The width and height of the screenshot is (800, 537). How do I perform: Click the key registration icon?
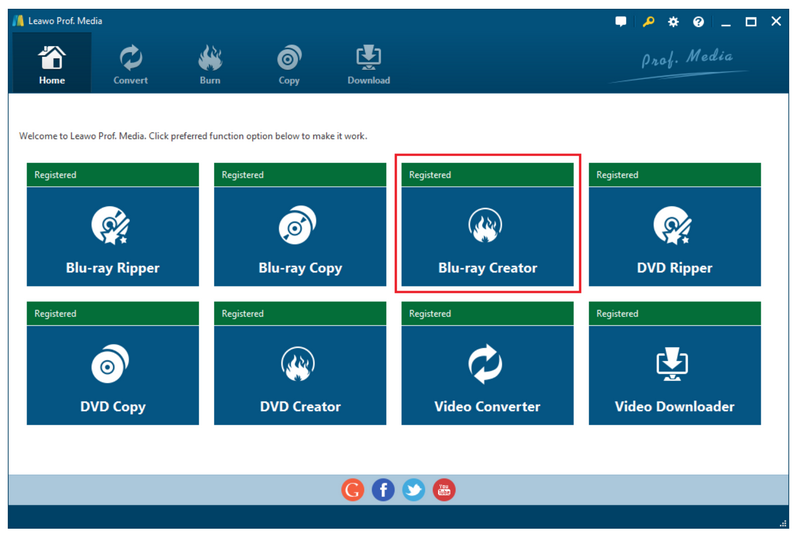(x=648, y=22)
